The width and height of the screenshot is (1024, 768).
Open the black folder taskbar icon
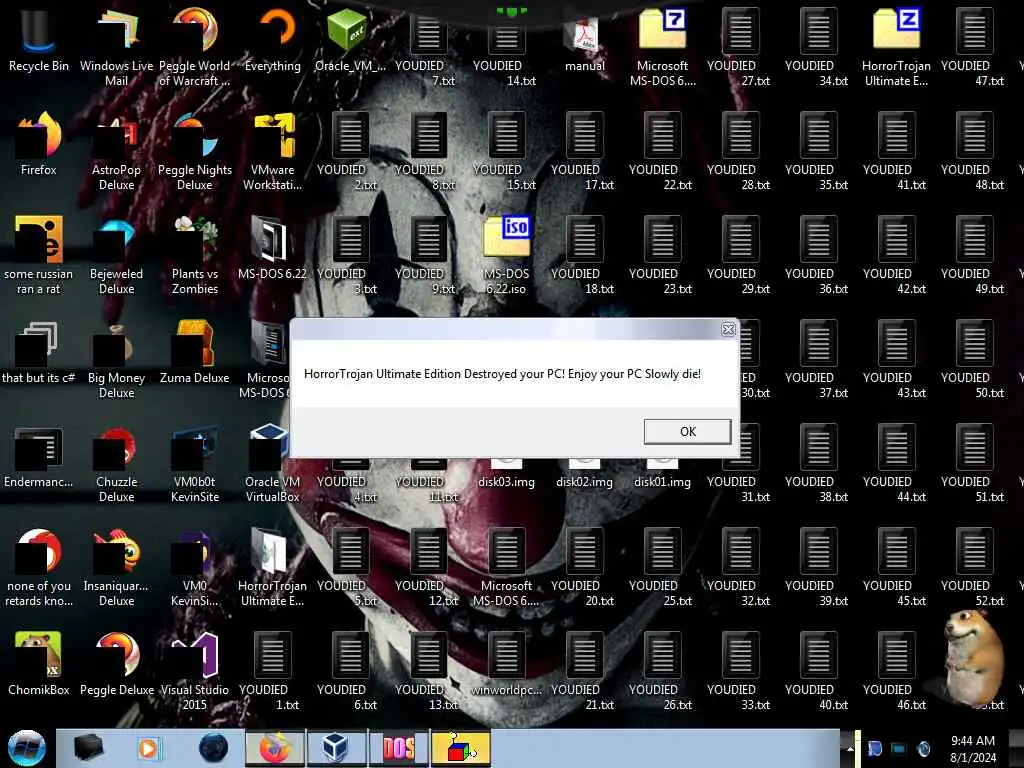point(89,748)
